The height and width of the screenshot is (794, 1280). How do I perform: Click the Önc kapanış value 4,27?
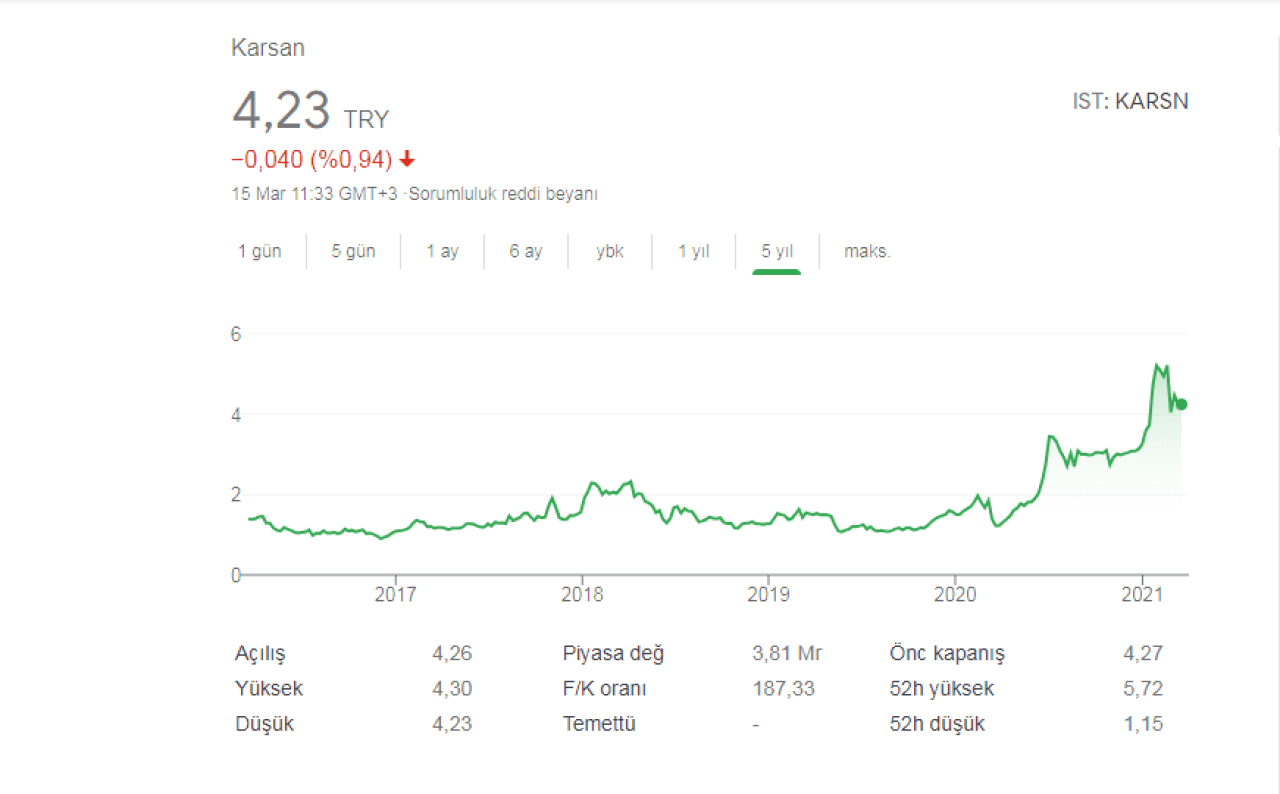pyautogui.click(x=1143, y=654)
